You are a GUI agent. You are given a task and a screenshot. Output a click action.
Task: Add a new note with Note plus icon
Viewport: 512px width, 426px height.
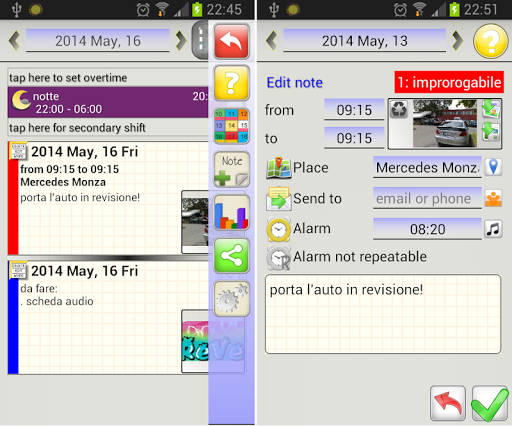[x=231, y=169]
